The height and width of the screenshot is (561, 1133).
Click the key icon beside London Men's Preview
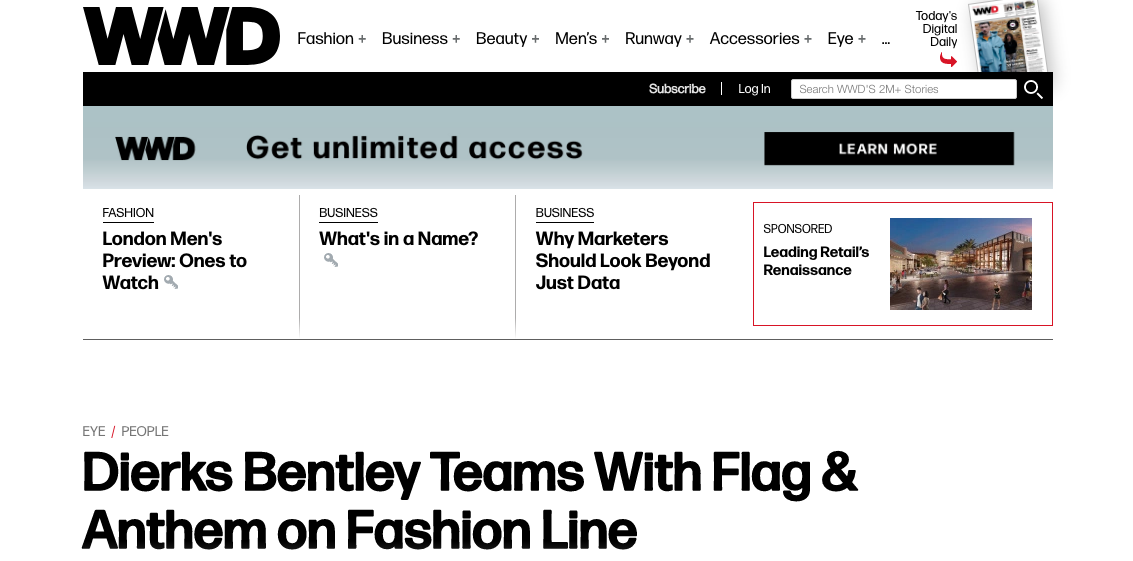(x=171, y=282)
